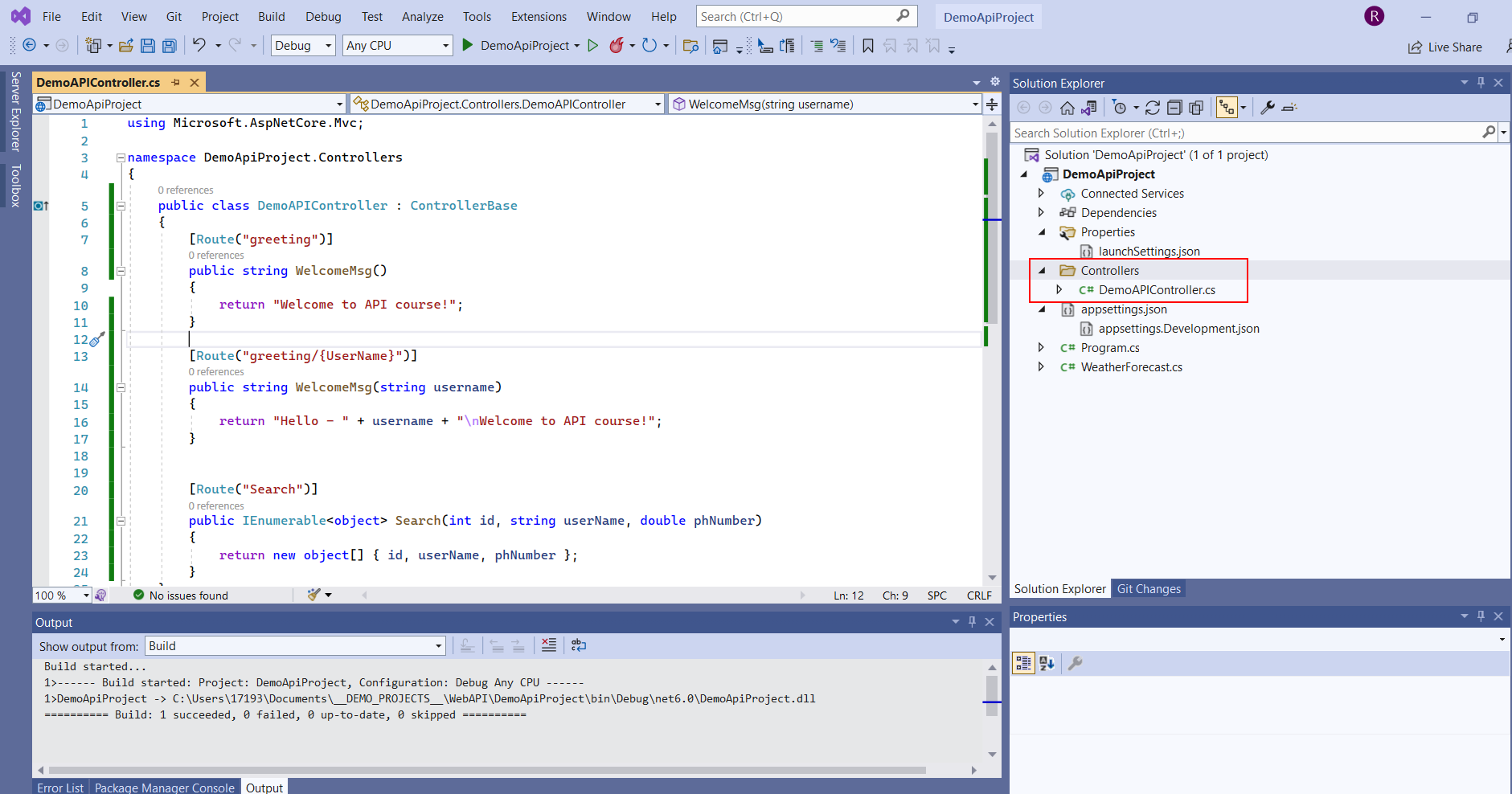The height and width of the screenshot is (794, 1512).
Task: Toggle a bookmark on the current line
Action: tap(868, 46)
